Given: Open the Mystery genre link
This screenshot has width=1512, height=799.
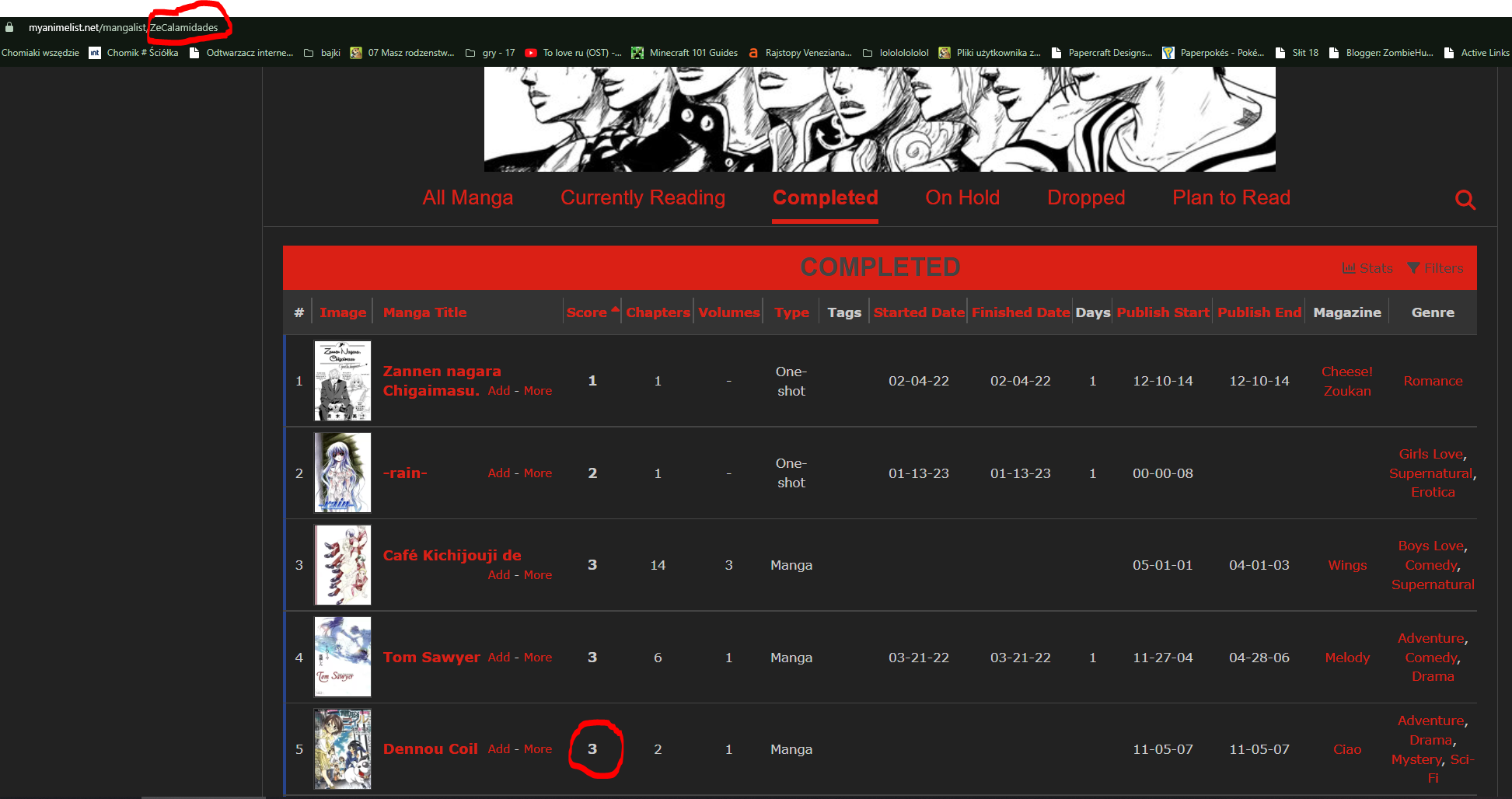Looking at the screenshot, I should coord(1417,759).
